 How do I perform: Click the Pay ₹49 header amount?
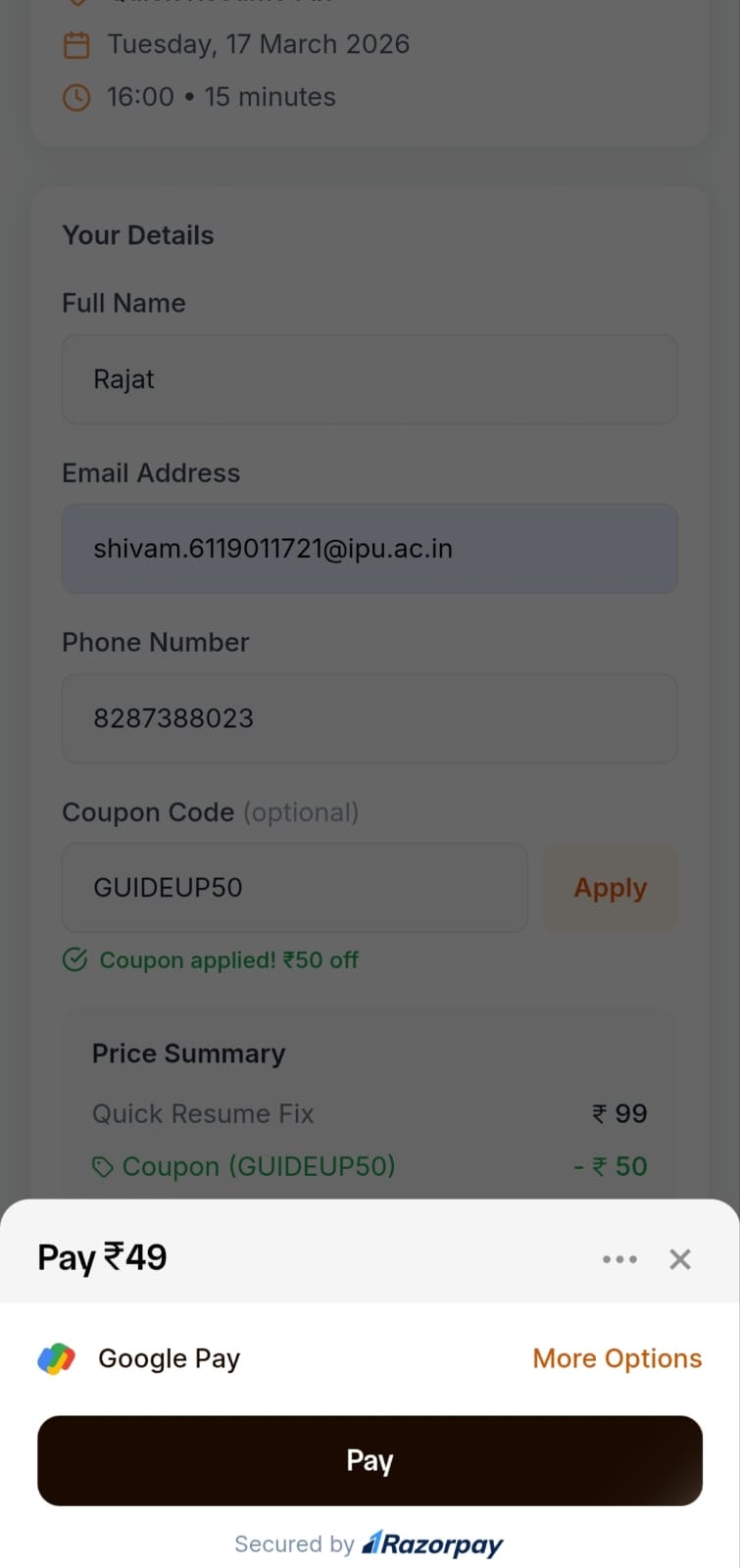coord(102,1257)
